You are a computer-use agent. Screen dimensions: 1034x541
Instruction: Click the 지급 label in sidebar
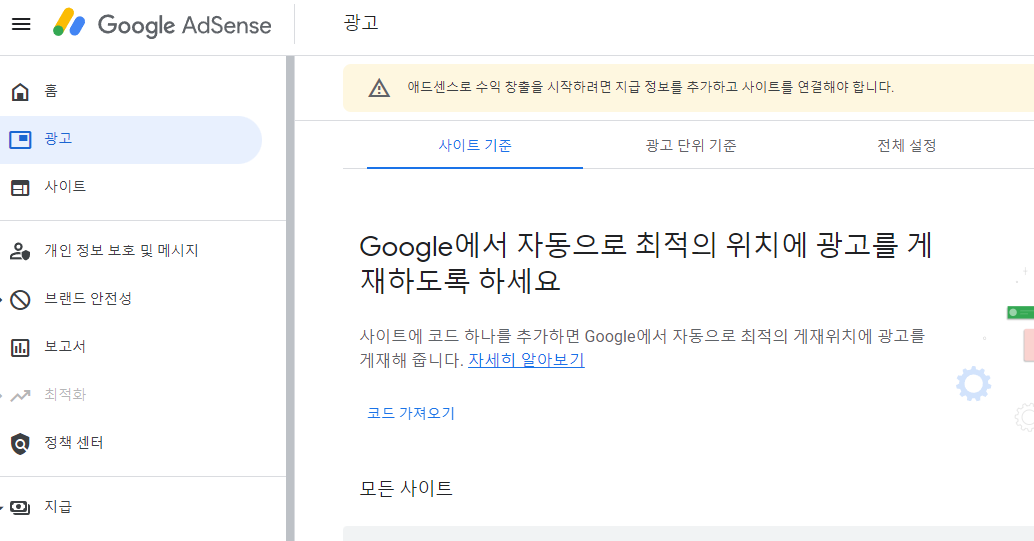[57, 507]
